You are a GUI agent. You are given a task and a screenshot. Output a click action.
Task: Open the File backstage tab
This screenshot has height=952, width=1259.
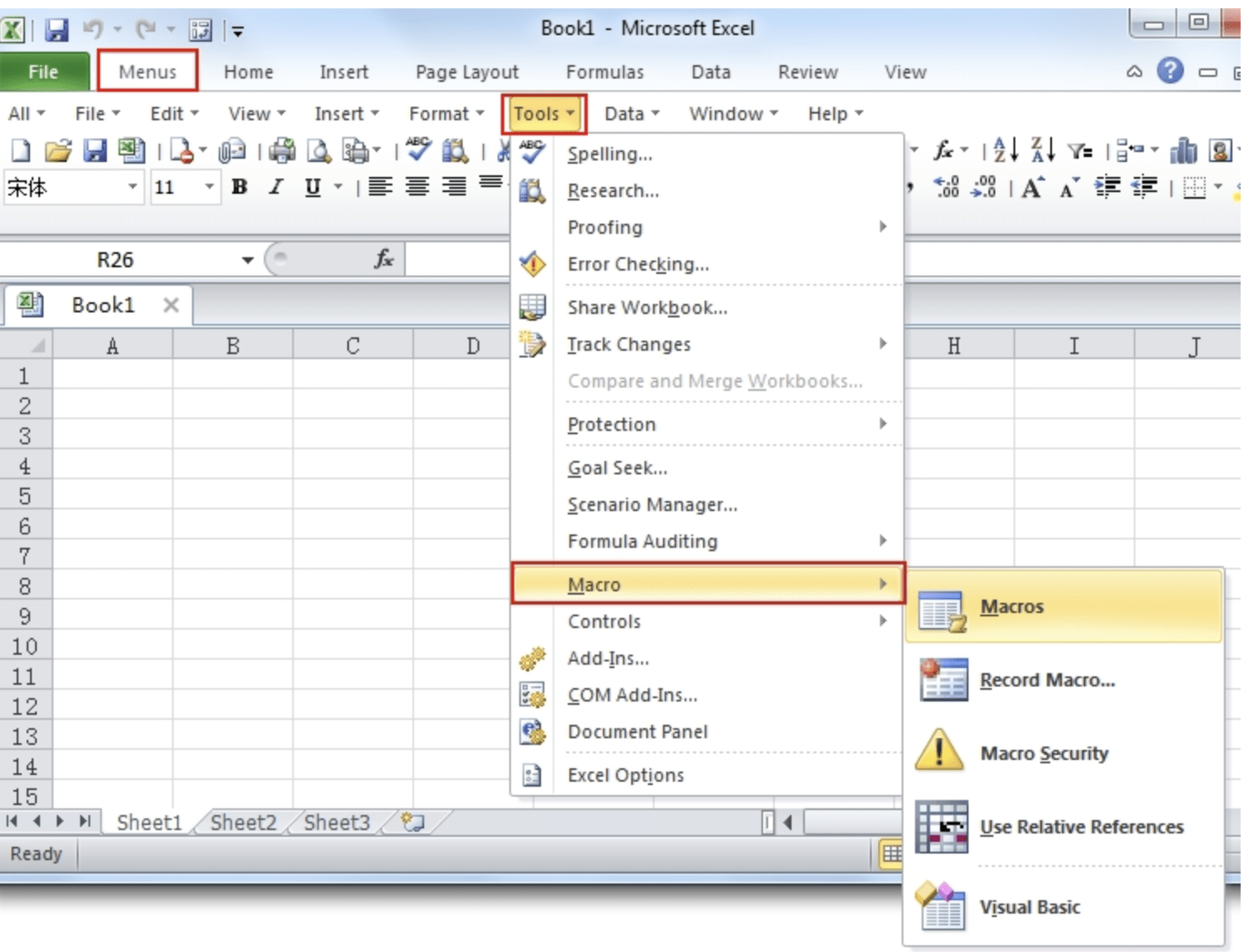(x=43, y=71)
